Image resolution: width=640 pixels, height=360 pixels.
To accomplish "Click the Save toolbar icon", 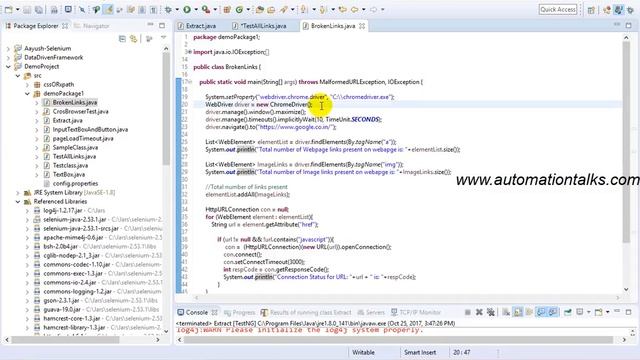I will pos(27,9).
